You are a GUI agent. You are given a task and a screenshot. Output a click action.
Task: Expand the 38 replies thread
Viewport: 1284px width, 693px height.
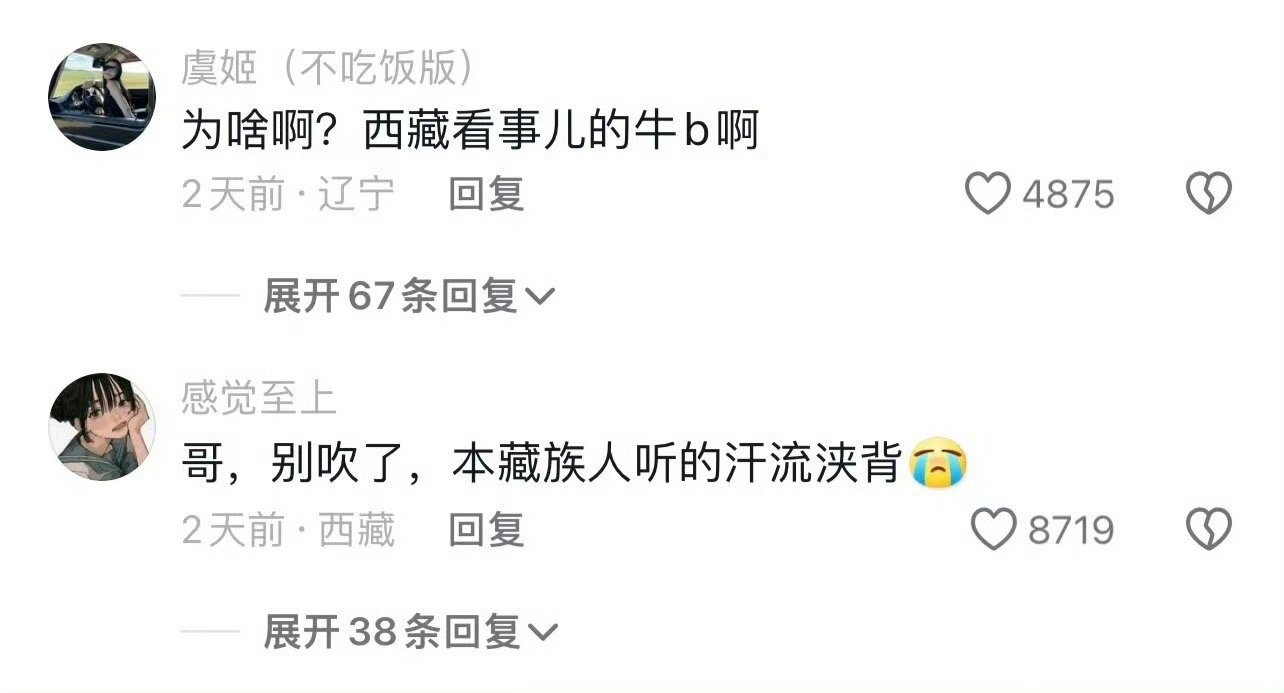click(408, 631)
